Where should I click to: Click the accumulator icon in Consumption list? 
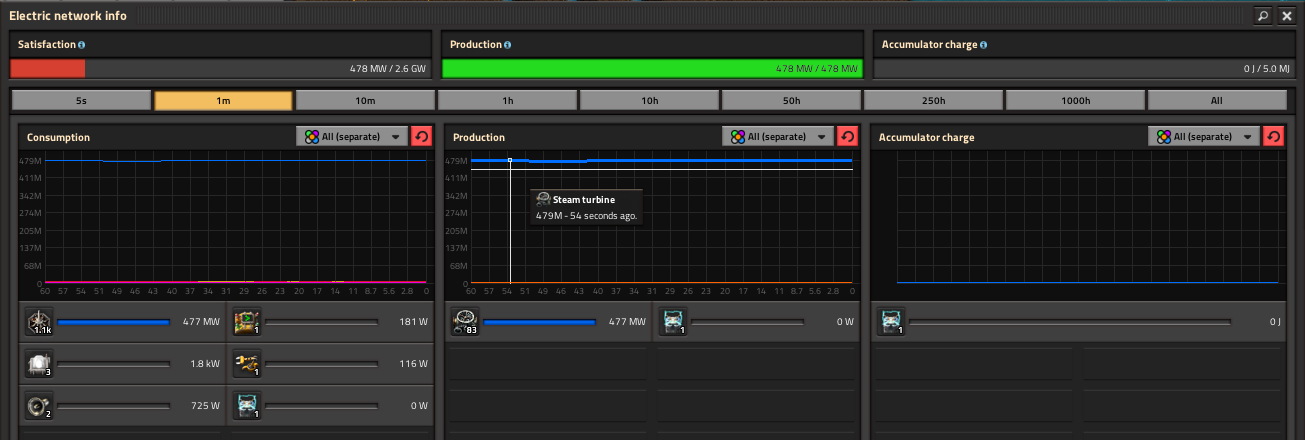point(246,406)
